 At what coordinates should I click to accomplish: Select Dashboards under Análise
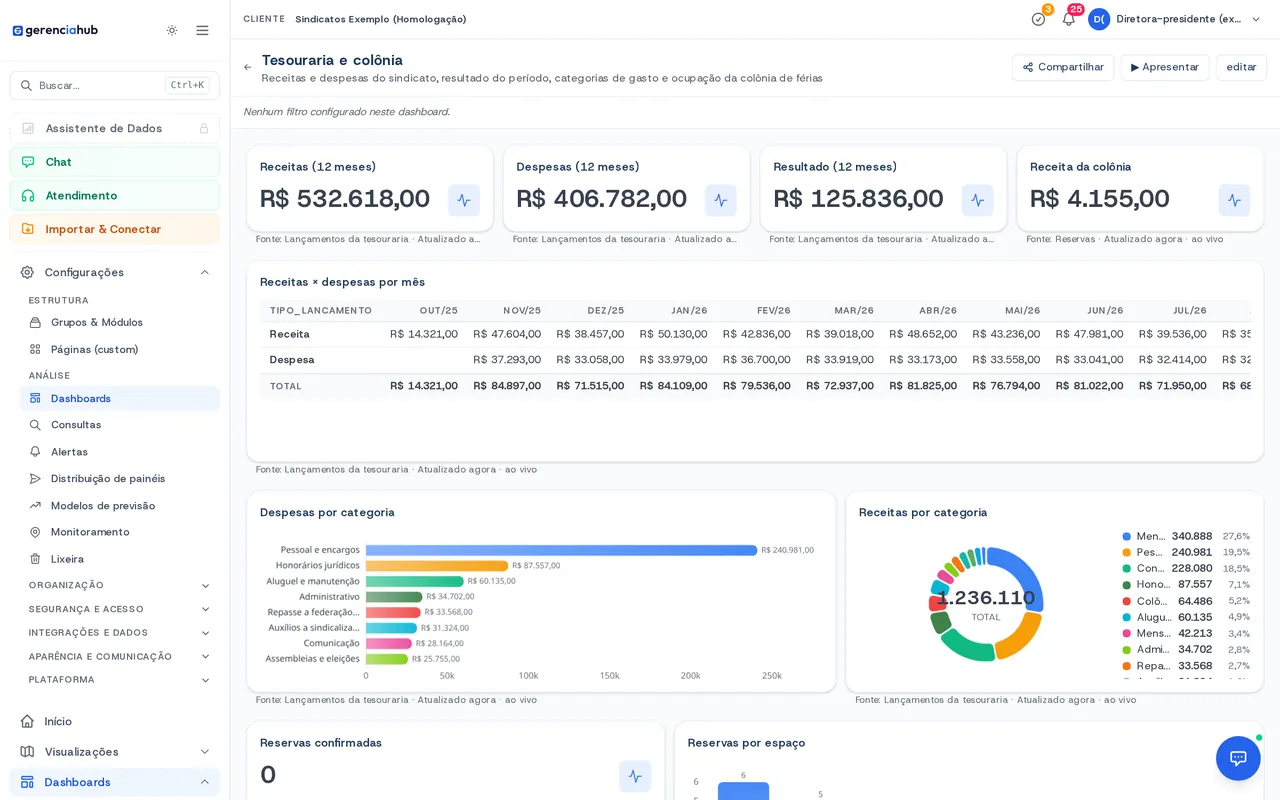pyautogui.click(x=120, y=398)
